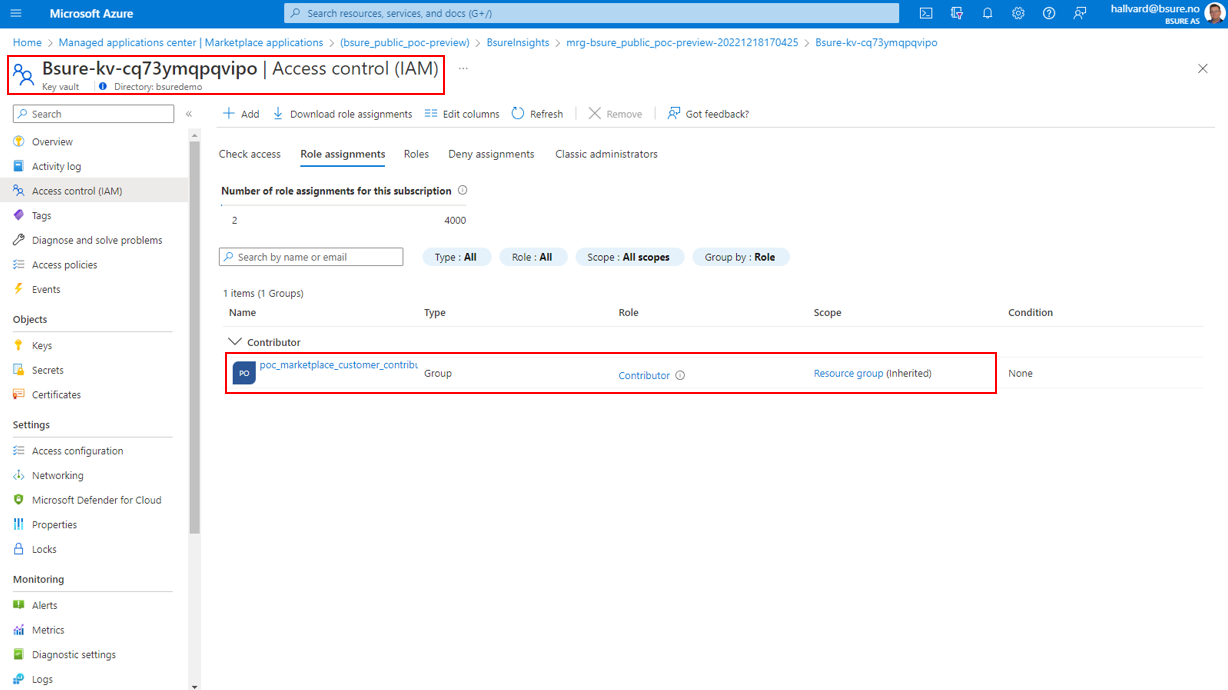Image resolution: width=1228 pixels, height=690 pixels.
Task: Click the Search by name or email field
Action: point(311,257)
